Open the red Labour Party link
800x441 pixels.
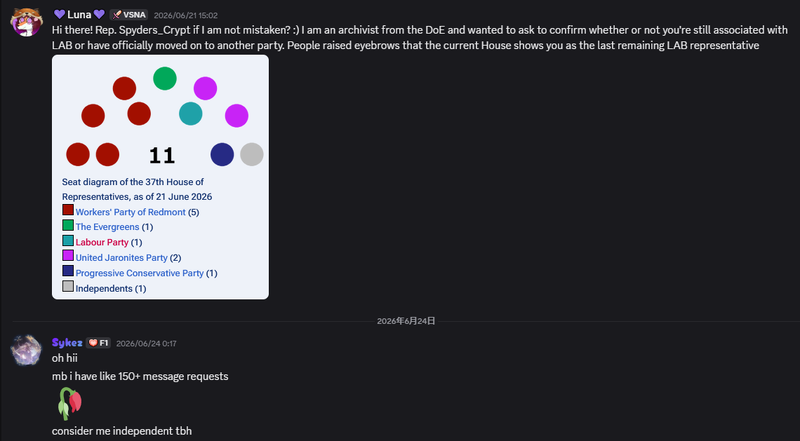[102, 242]
